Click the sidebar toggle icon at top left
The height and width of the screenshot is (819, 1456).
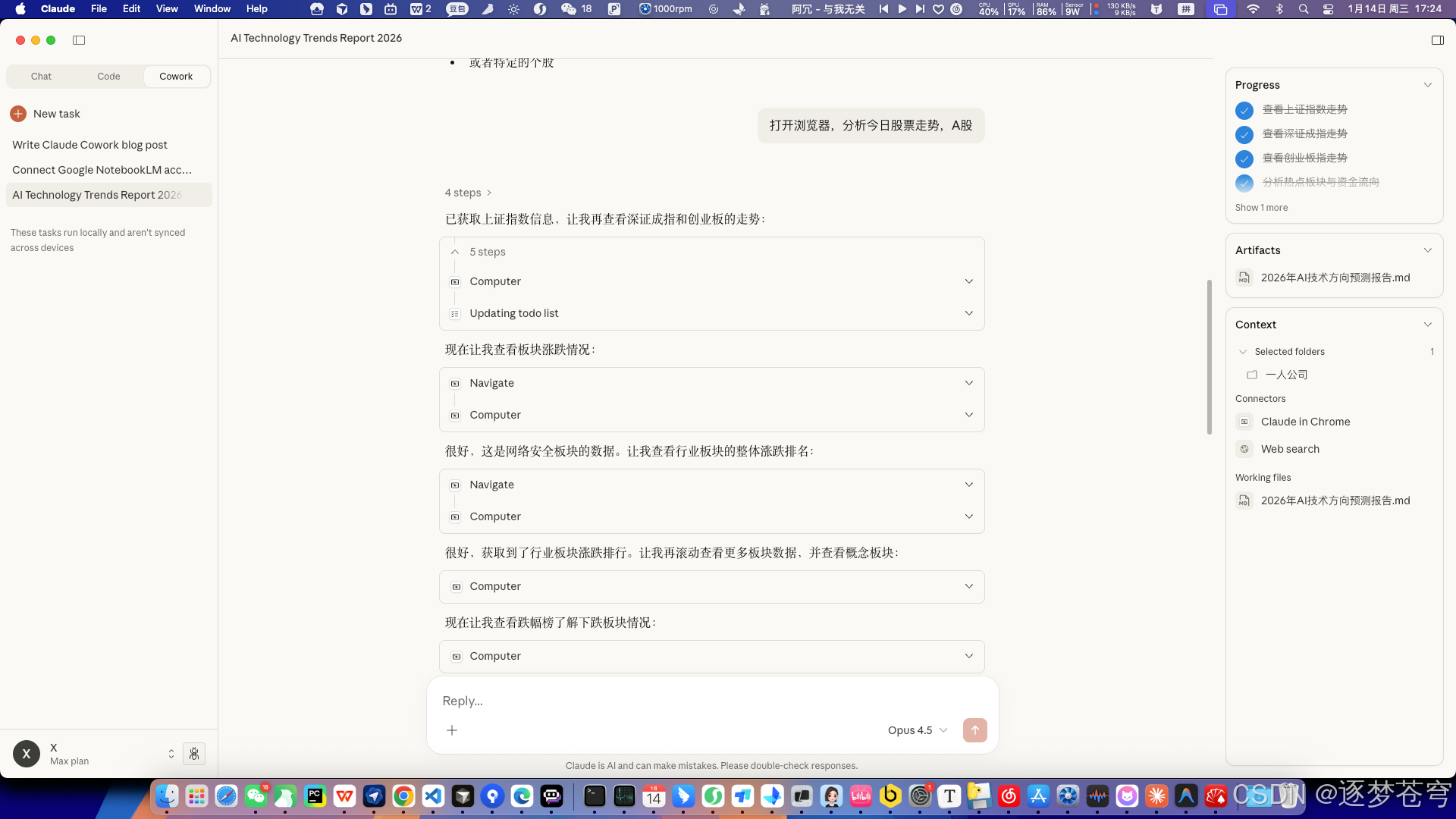[x=79, y=40]
